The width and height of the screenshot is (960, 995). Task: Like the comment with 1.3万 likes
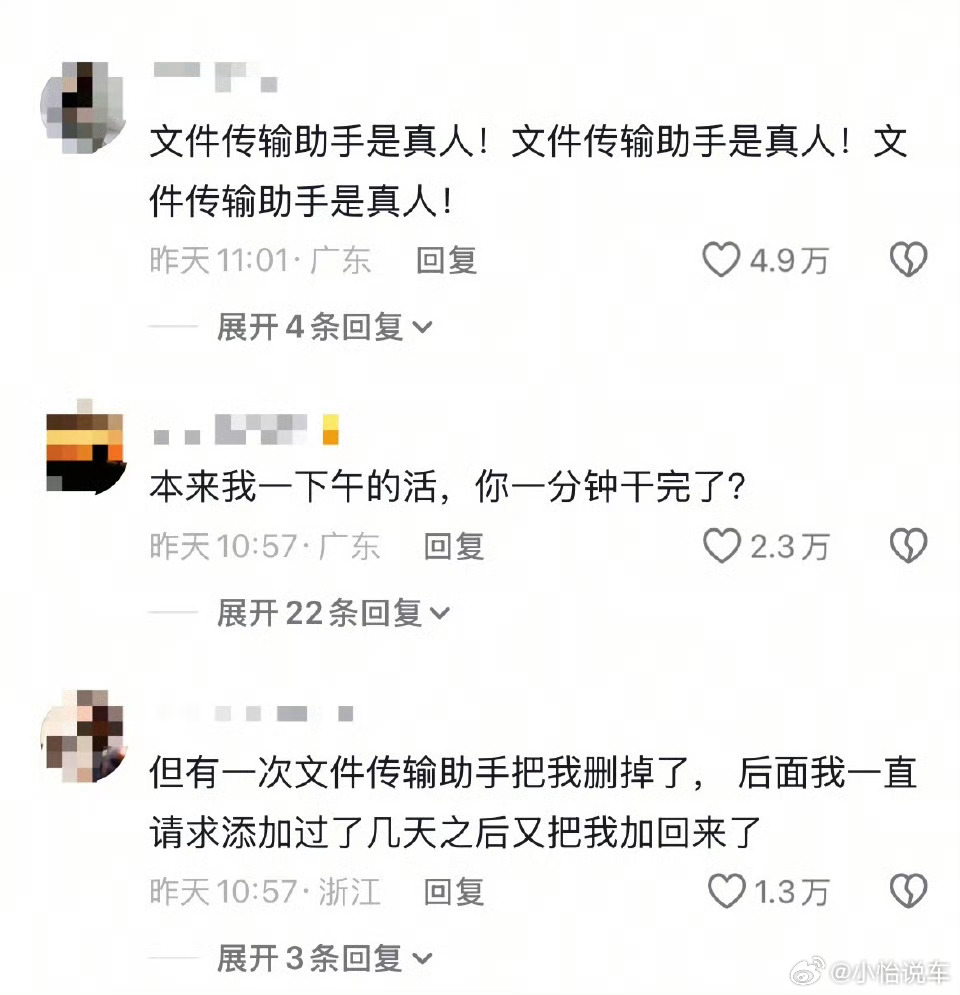(x=726, y=891)
